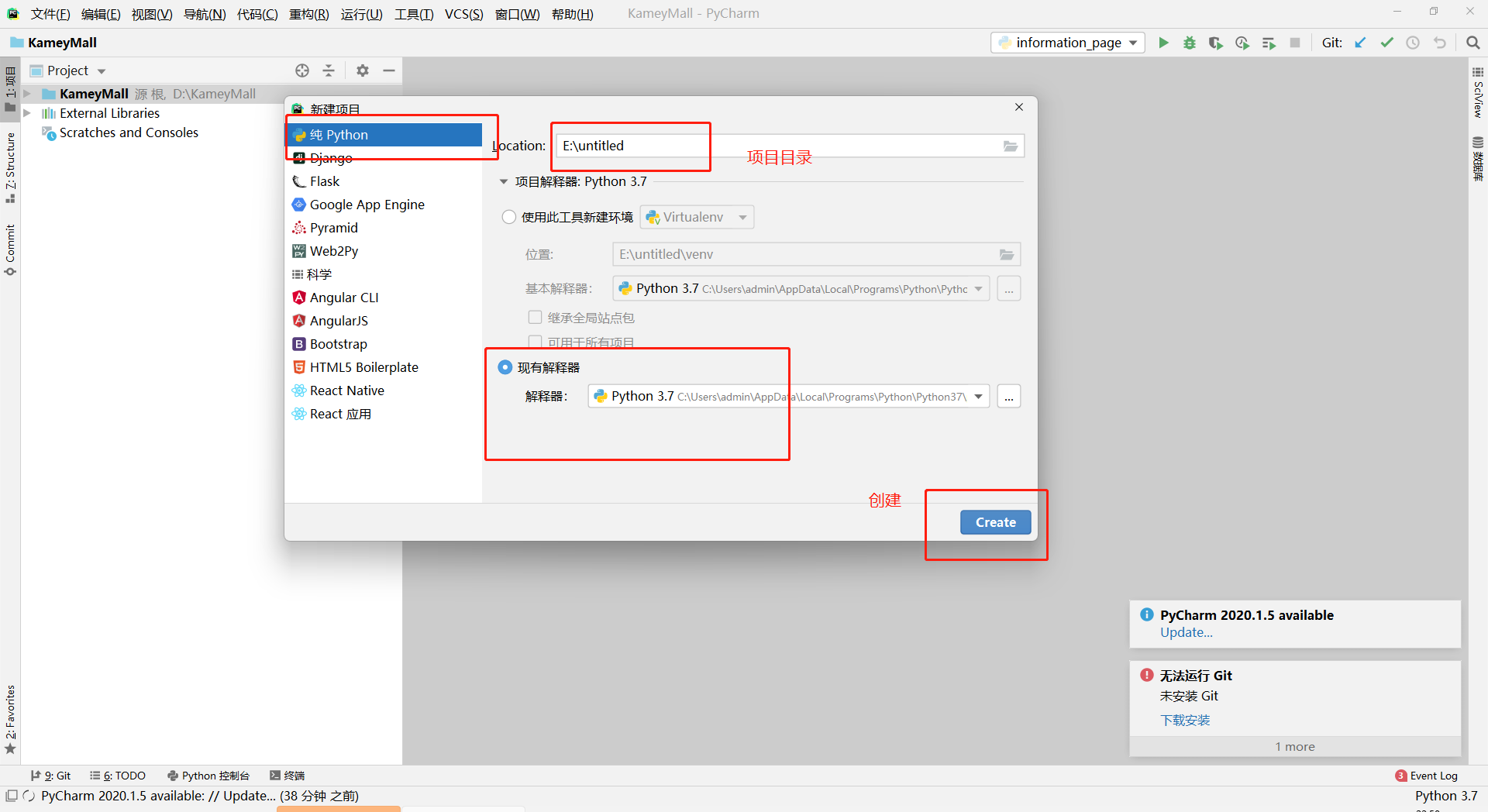Click Python 3.7 interpreter in status bar
1488x812 pixels.
pos(1446,796)
